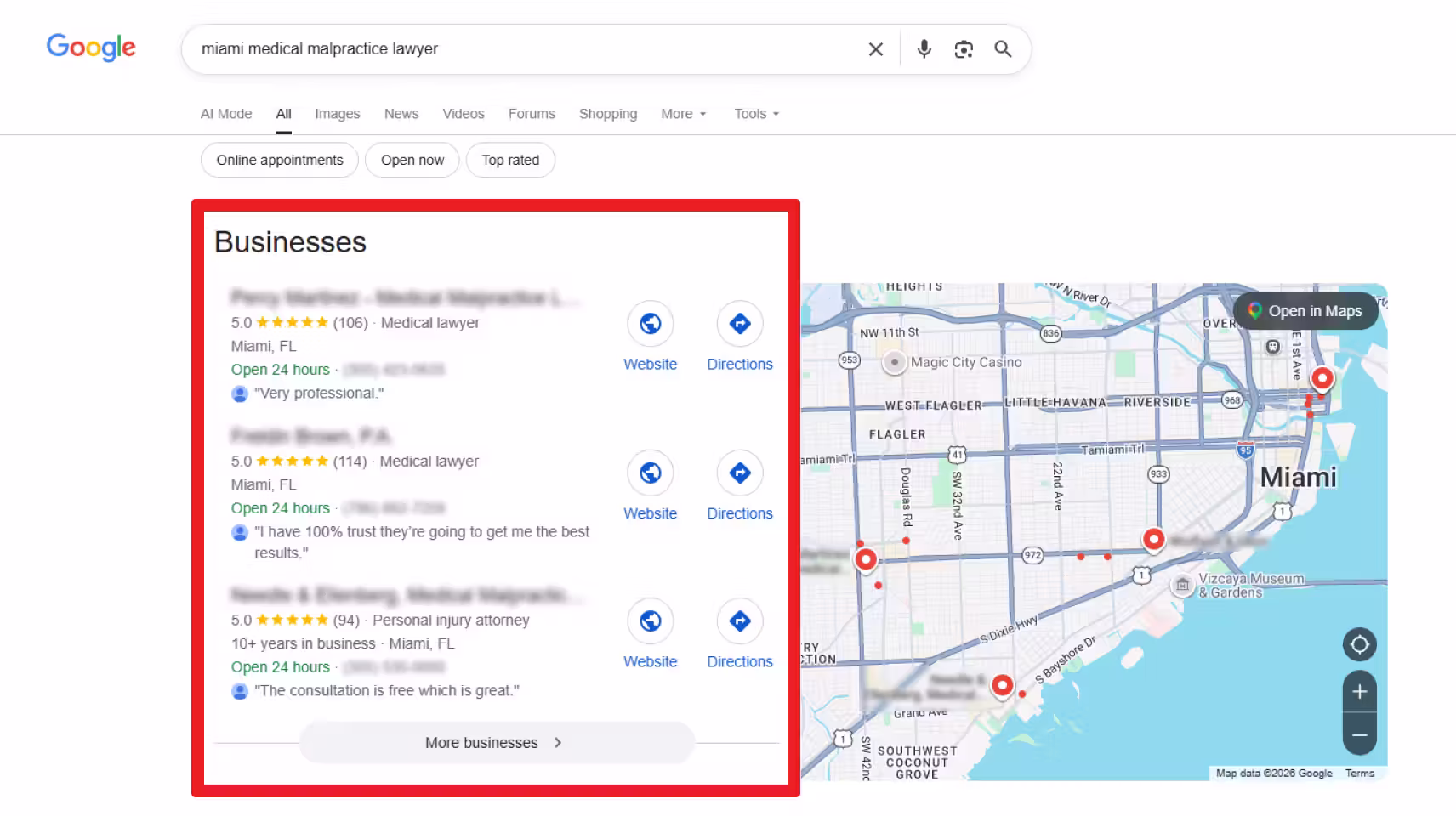The image size is (1456, 816).
Task: Click the Businesses heading
Action: [290, 242]
